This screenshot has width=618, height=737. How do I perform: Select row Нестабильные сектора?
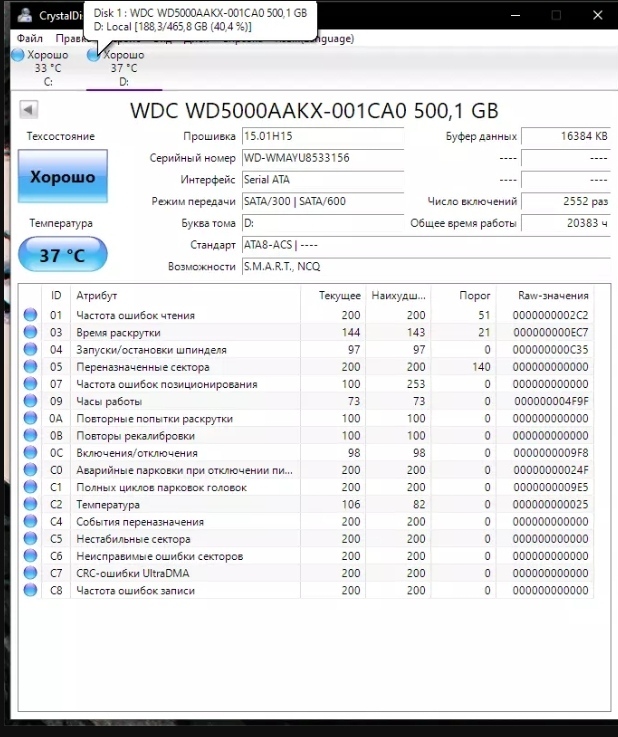click(x=306, y=538)
